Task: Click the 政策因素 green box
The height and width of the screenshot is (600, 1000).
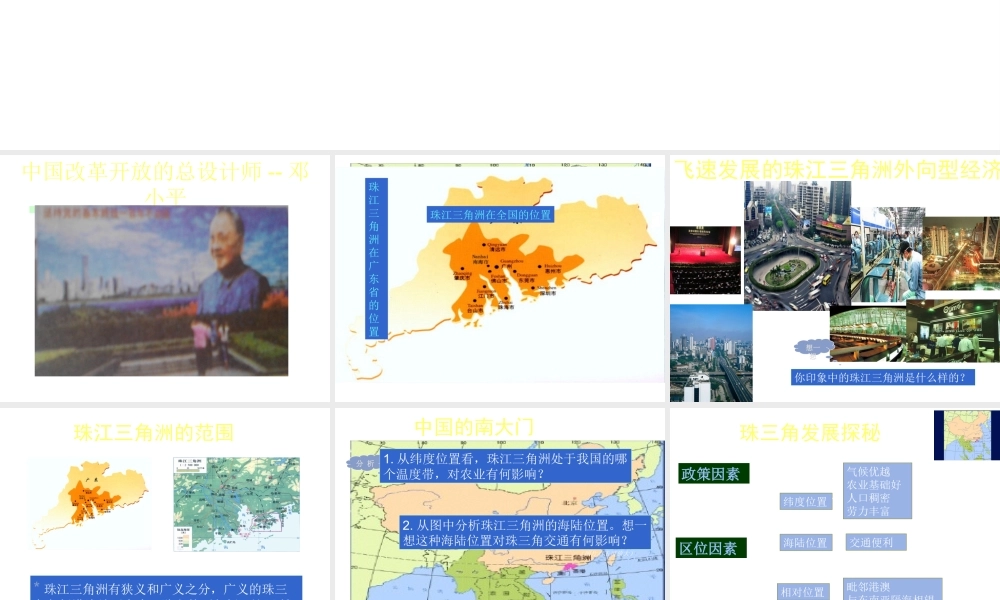Action: click(714, 474)
